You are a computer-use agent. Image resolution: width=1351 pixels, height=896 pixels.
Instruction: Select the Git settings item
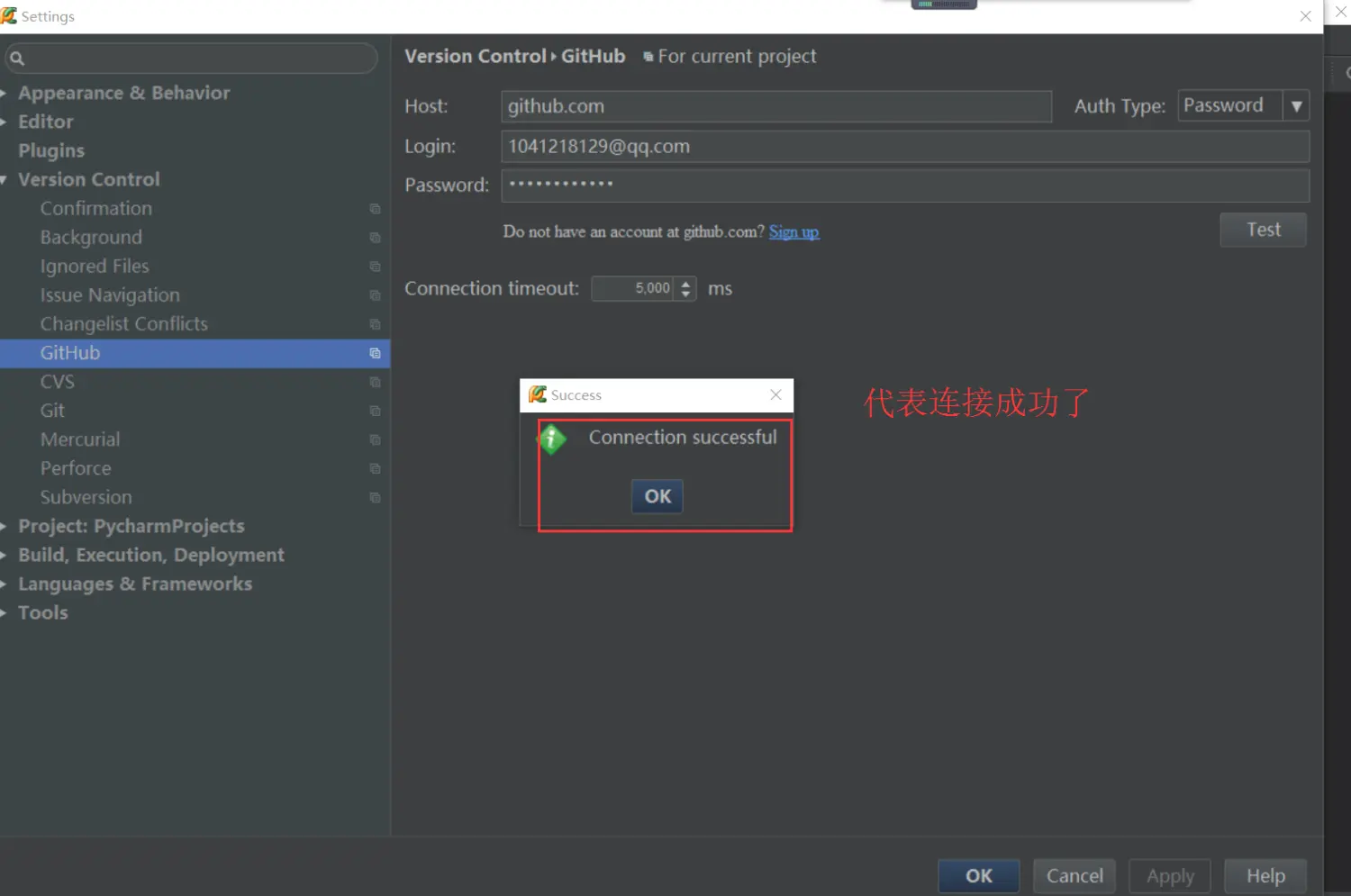click(52, 411)
